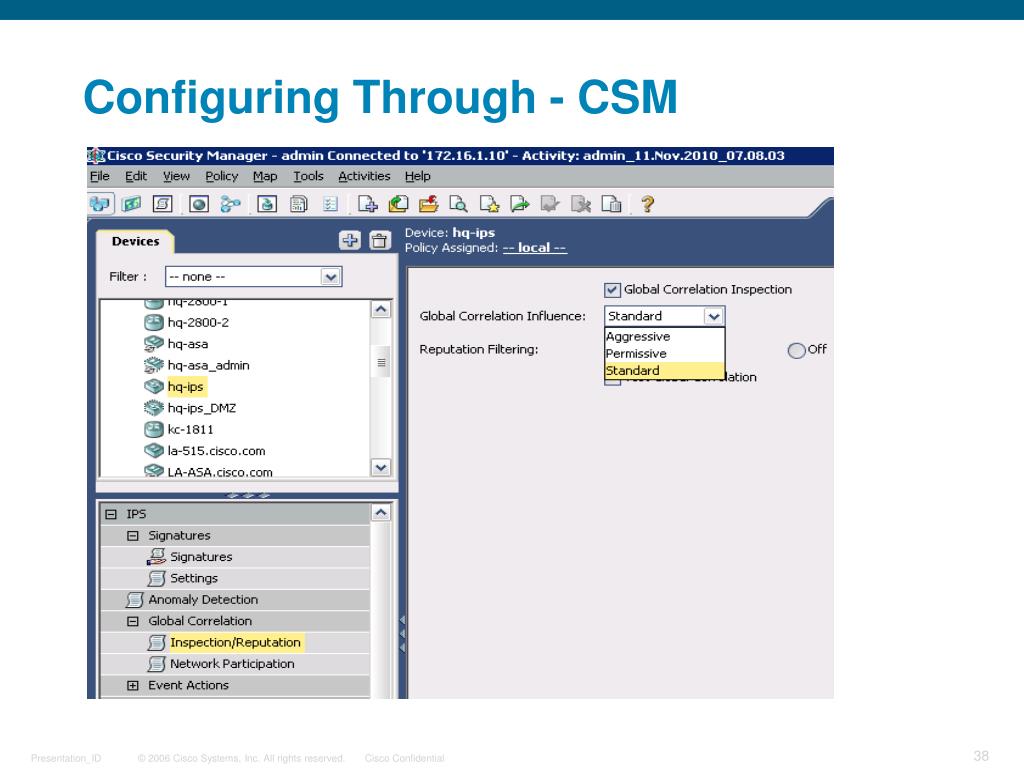The height and width of the screenshot is (768, 1024).
Task: Click the icon beside kc-1811
Action: (x=153, y=429)
